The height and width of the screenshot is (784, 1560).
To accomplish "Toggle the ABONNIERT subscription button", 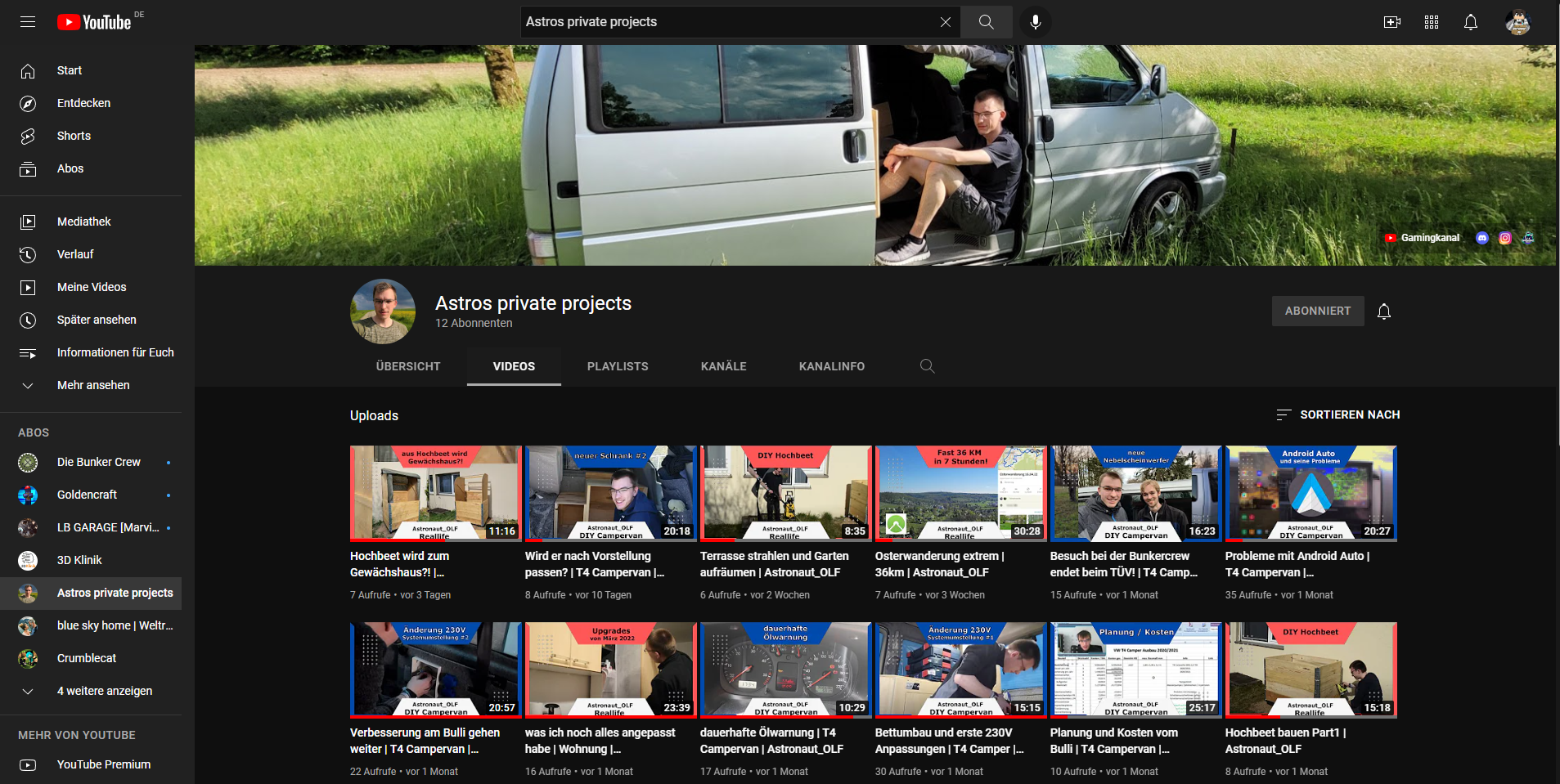I will [x=1317, y=311].
